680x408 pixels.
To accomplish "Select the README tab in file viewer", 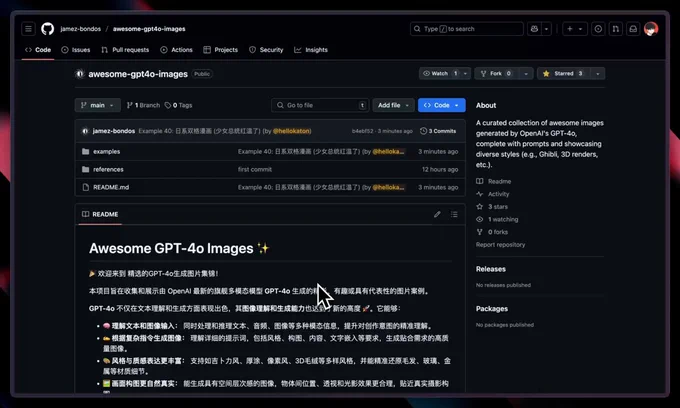I will tap(100, 214).
